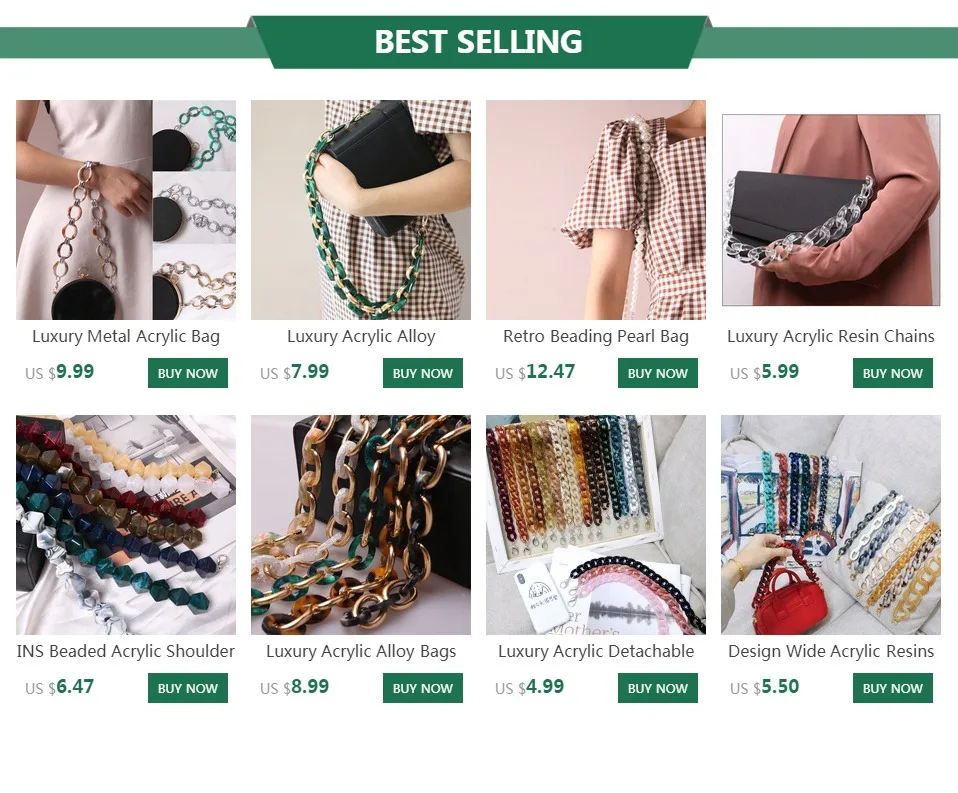Click the Retro Beading Pearl Bag title
This screenshot has width=958, height=793.
[596, 337]
